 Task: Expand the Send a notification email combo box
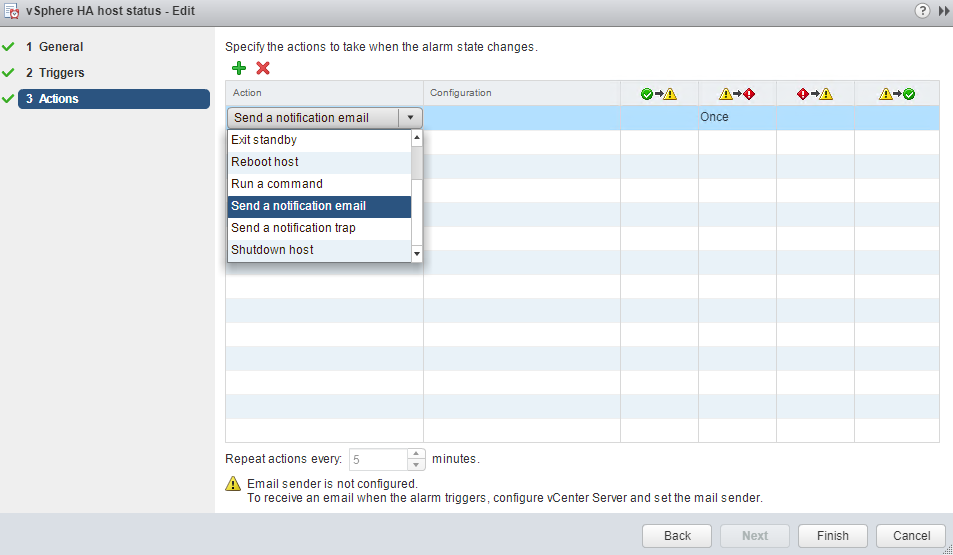tap(411, 118)
